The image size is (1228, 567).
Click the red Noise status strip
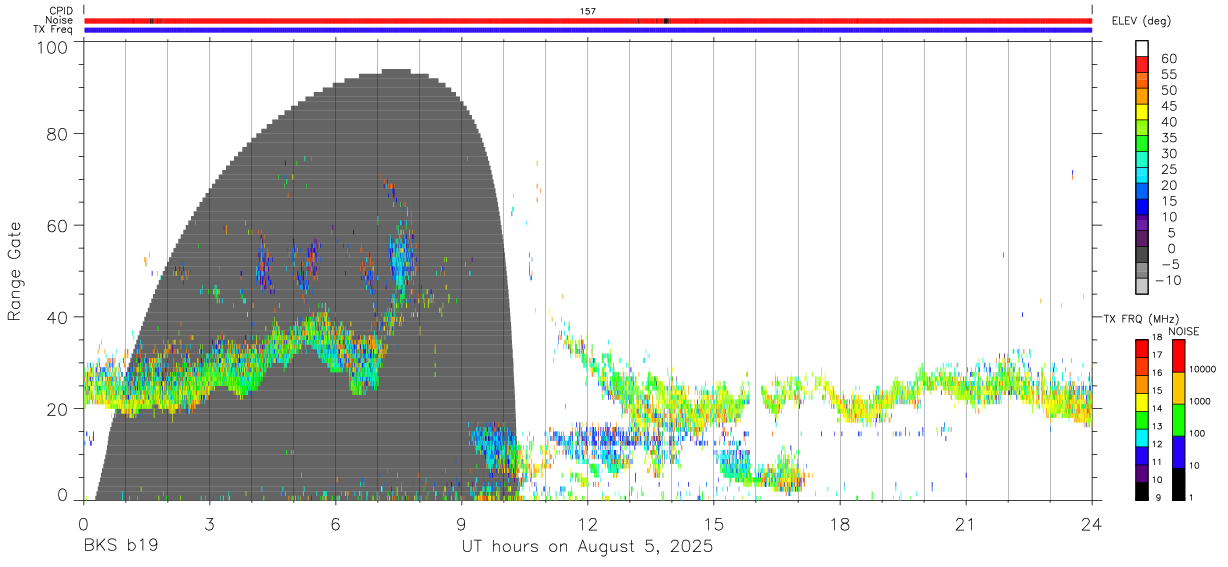point(587,20)
